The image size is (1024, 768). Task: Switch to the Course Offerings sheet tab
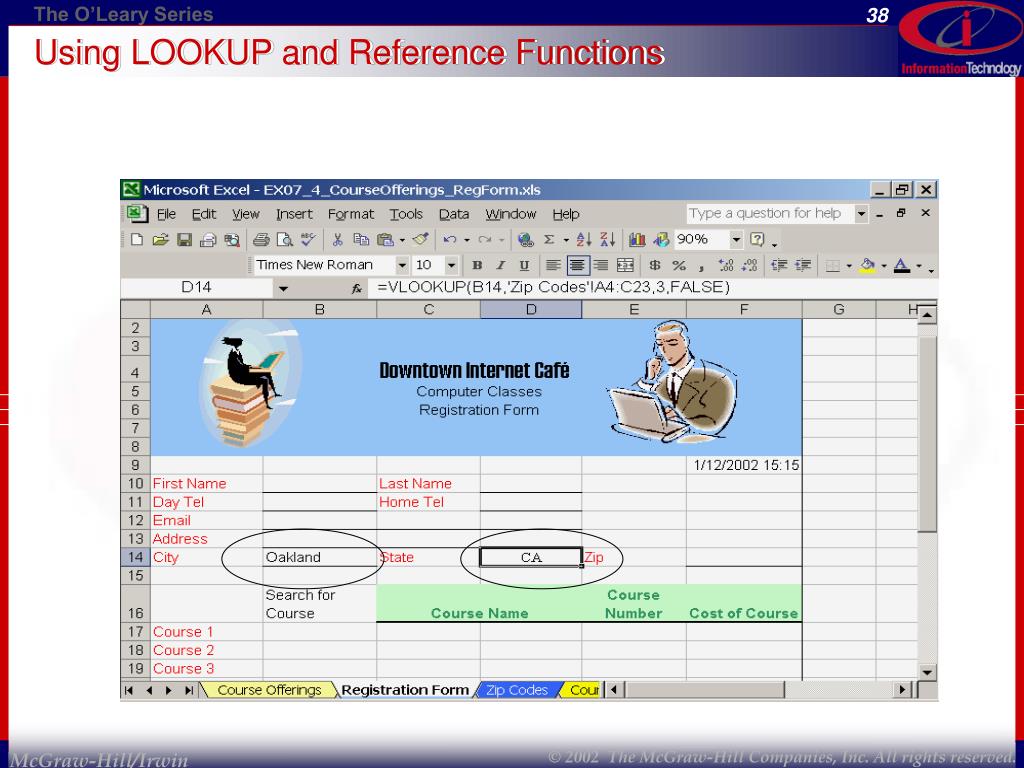[x=269, y=690]
